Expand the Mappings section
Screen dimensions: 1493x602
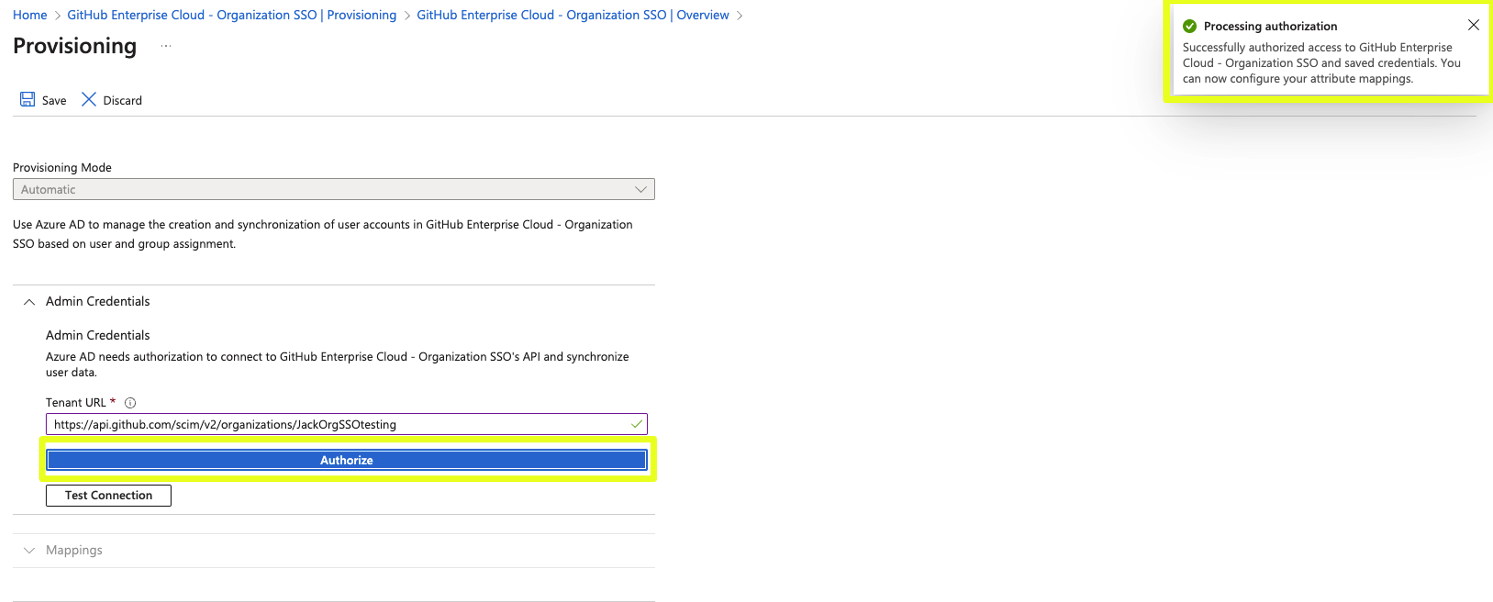tap(29, 550)
